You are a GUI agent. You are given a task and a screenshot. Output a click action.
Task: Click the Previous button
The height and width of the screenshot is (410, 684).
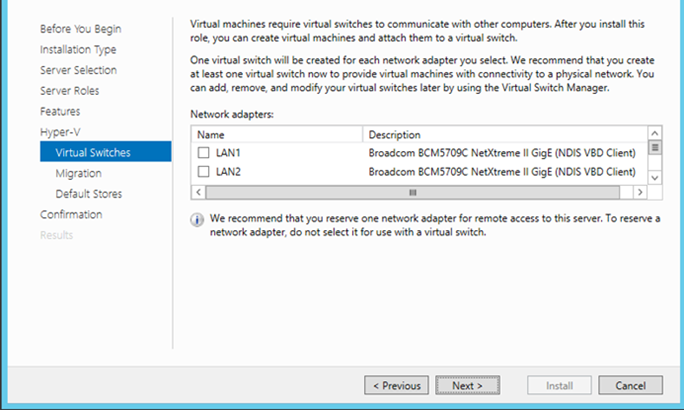coord(397,386)
